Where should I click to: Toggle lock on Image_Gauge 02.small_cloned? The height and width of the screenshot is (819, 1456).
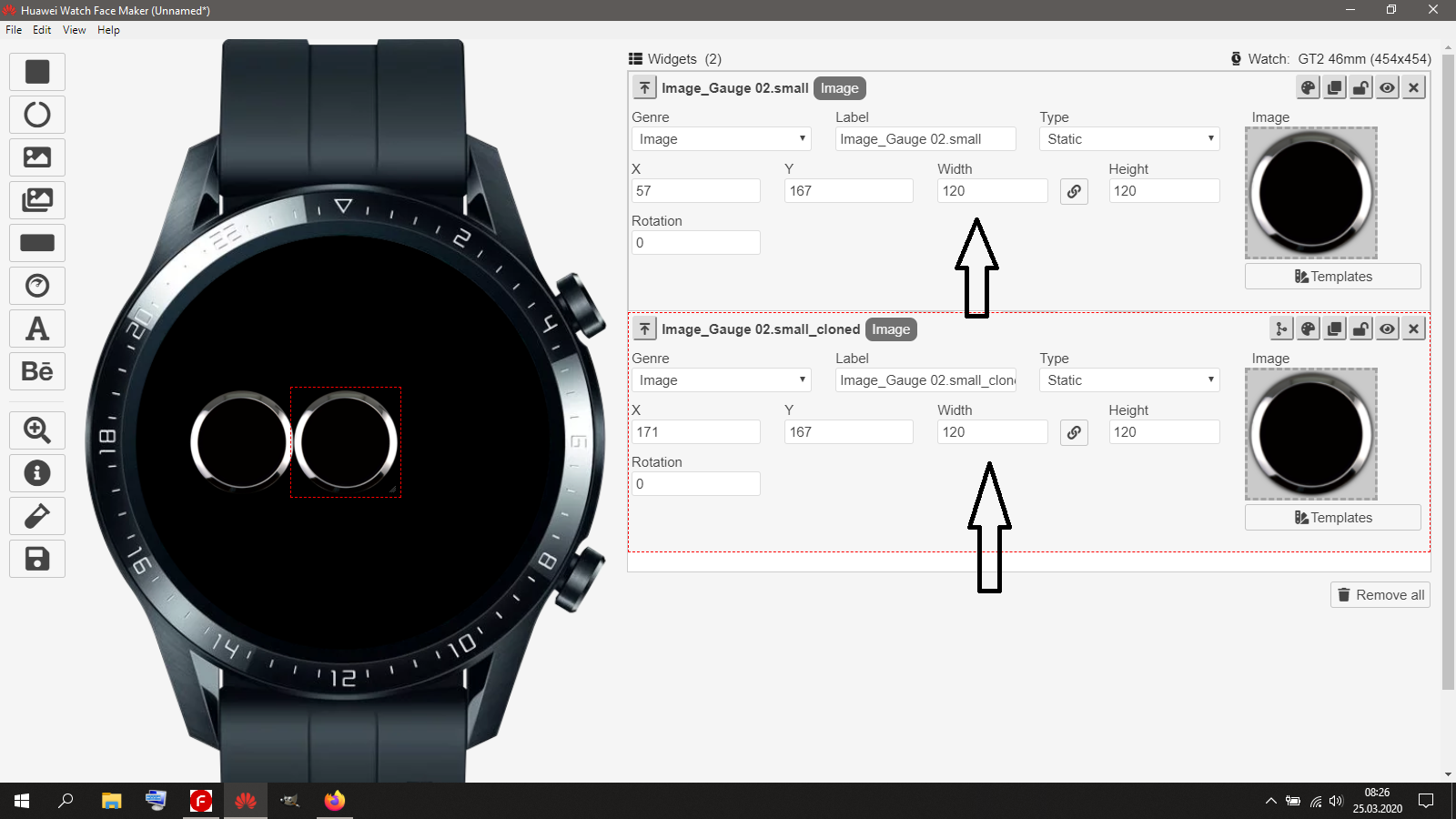(1360, 329)
